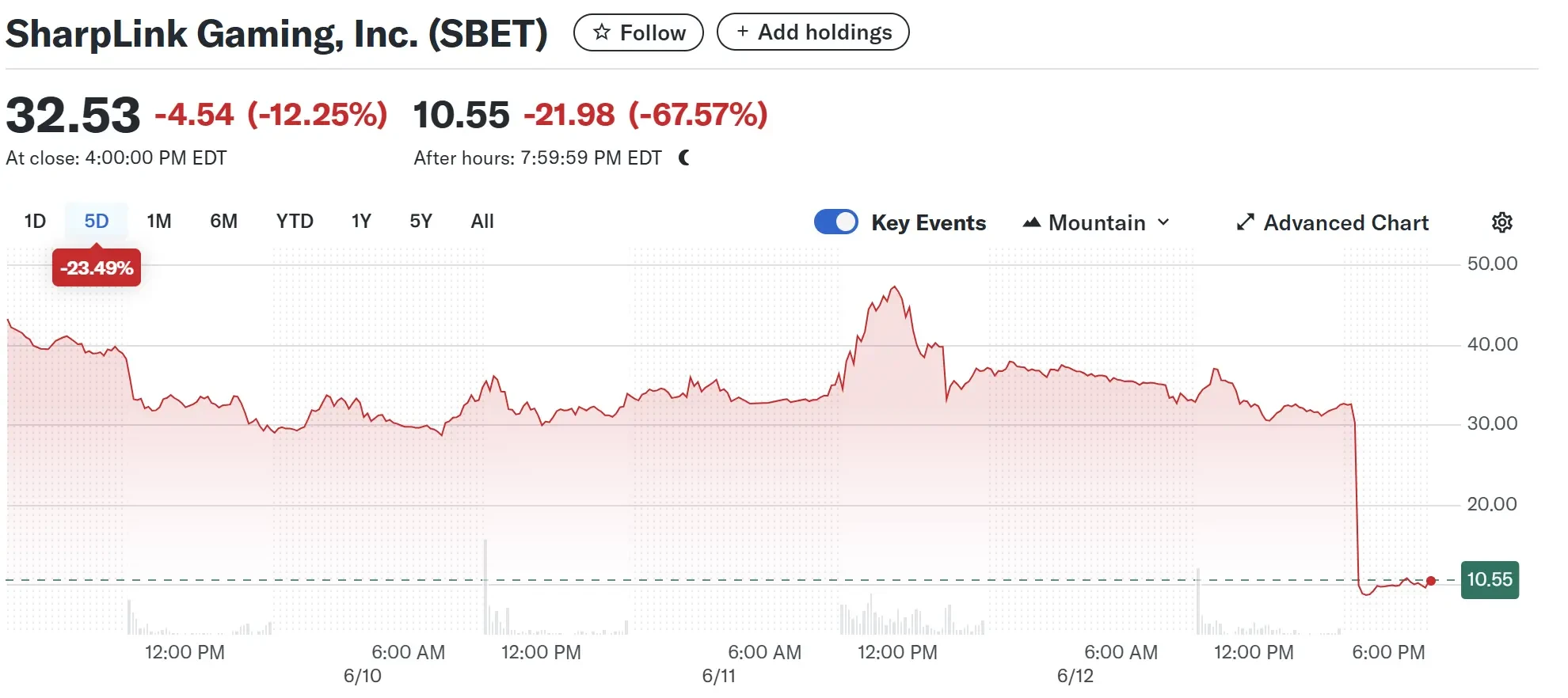This screenshot has width=1568, height=698.
Task: Click the -23.49% change badge
Action: (97, 267)
